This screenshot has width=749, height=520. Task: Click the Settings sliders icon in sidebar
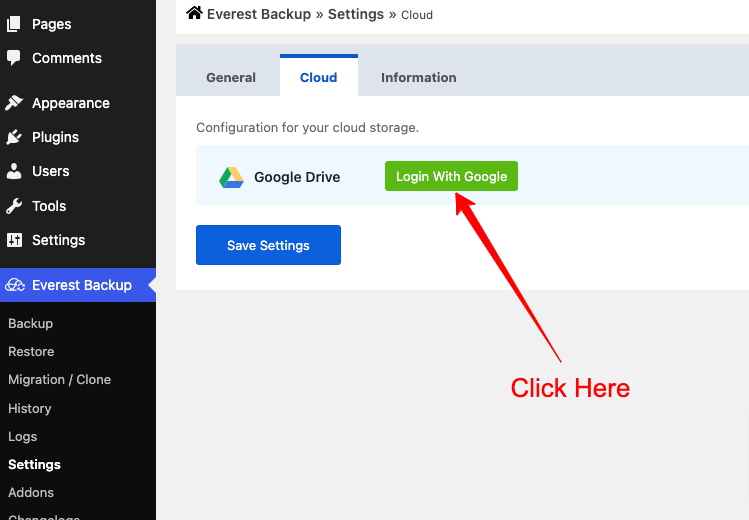(x=14, y=240)
